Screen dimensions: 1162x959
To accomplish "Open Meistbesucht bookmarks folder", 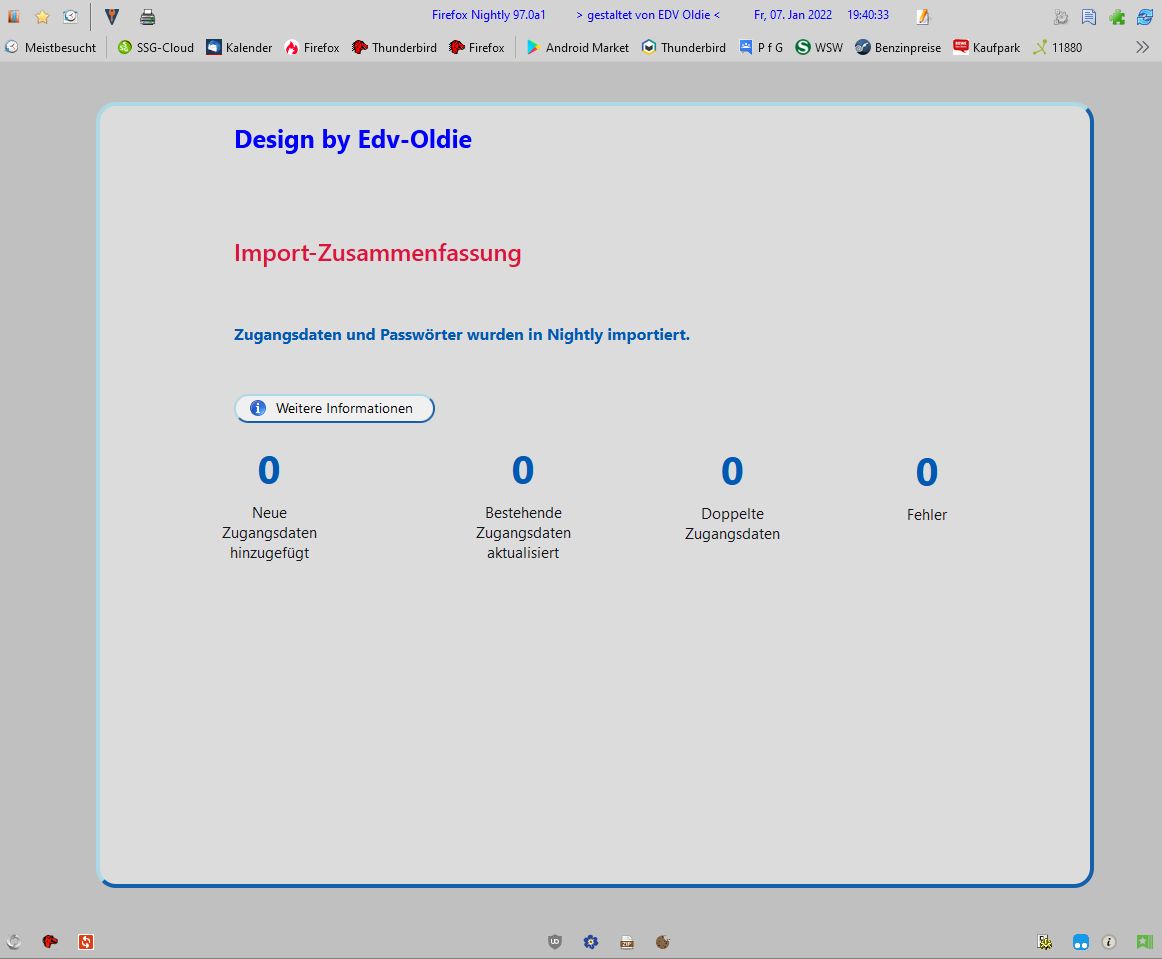I will 50,47.
